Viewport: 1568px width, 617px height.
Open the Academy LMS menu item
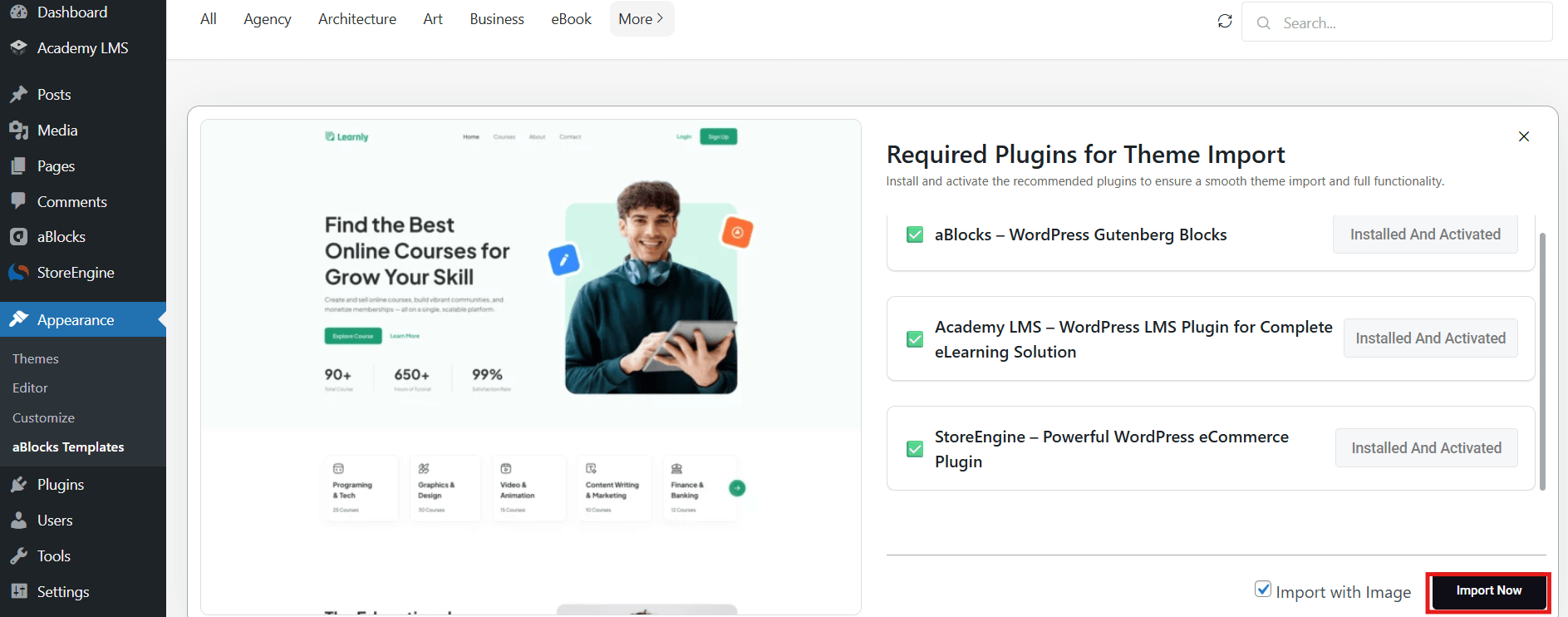coord(83,48)
